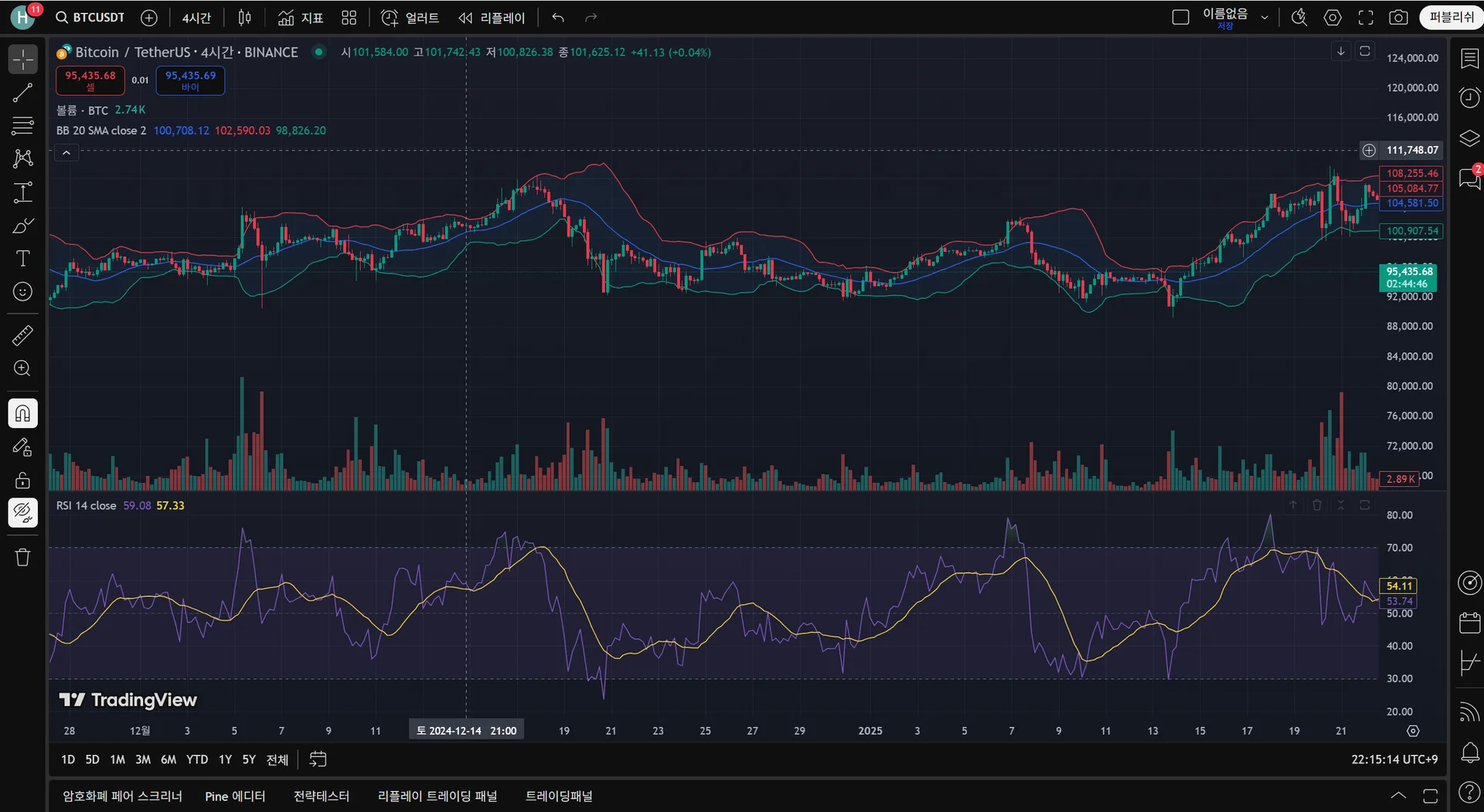This screenshot has height=812, width=1484.
Task: Switch to the 전략테스터 tab
Action: point(322,796)
